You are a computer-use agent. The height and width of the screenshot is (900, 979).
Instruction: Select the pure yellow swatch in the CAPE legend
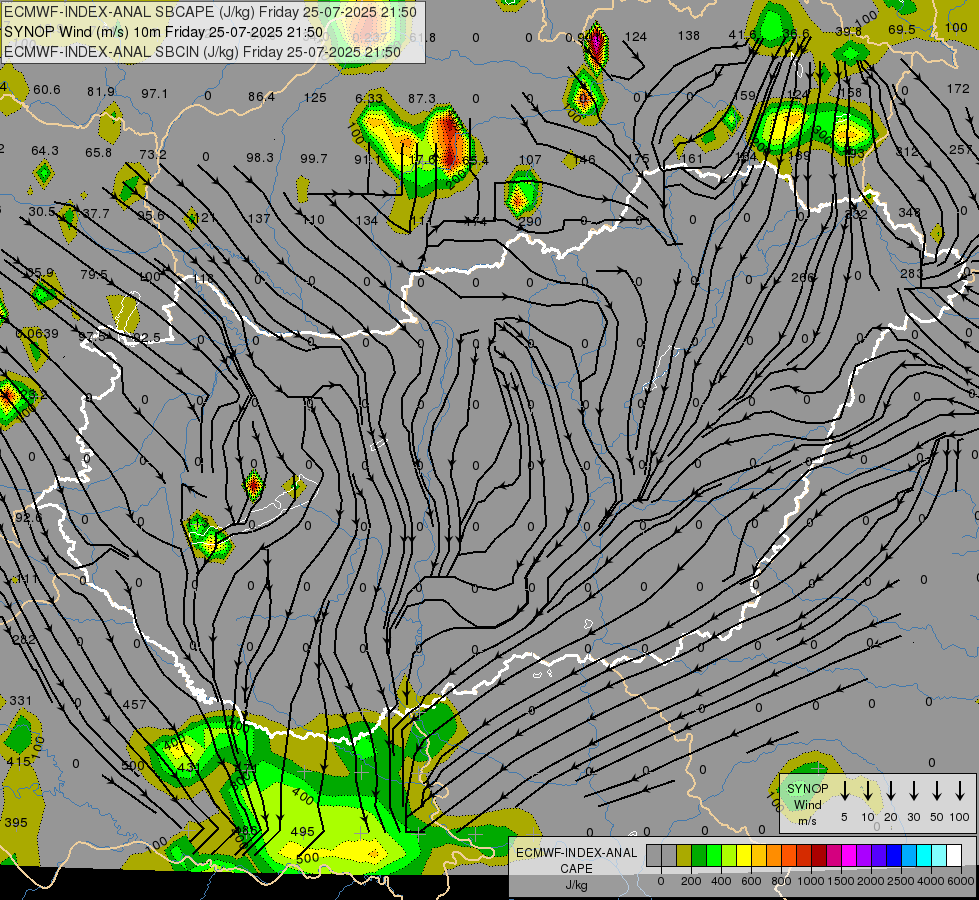pyautogui.click(x=744, y=856)
